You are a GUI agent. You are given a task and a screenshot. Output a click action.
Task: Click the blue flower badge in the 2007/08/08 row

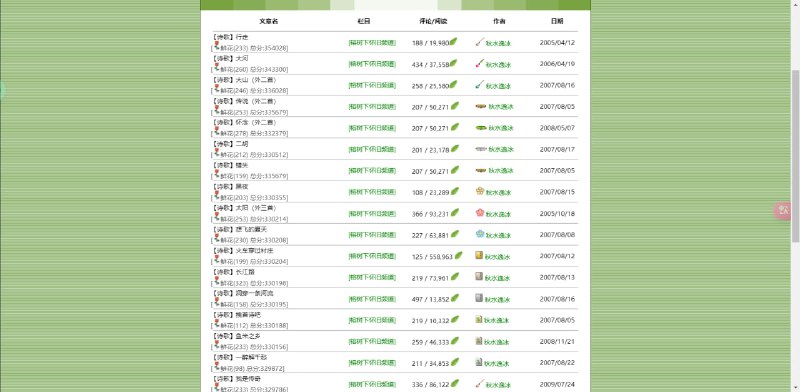pos(480,234)
